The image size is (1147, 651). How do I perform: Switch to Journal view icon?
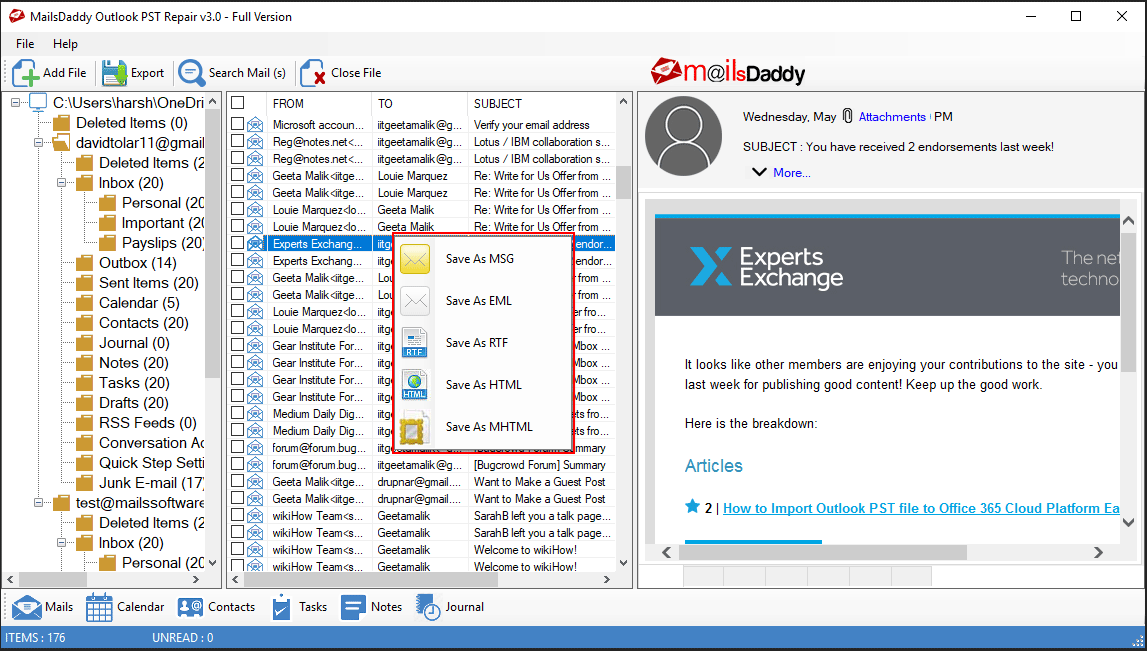[429, 607]
